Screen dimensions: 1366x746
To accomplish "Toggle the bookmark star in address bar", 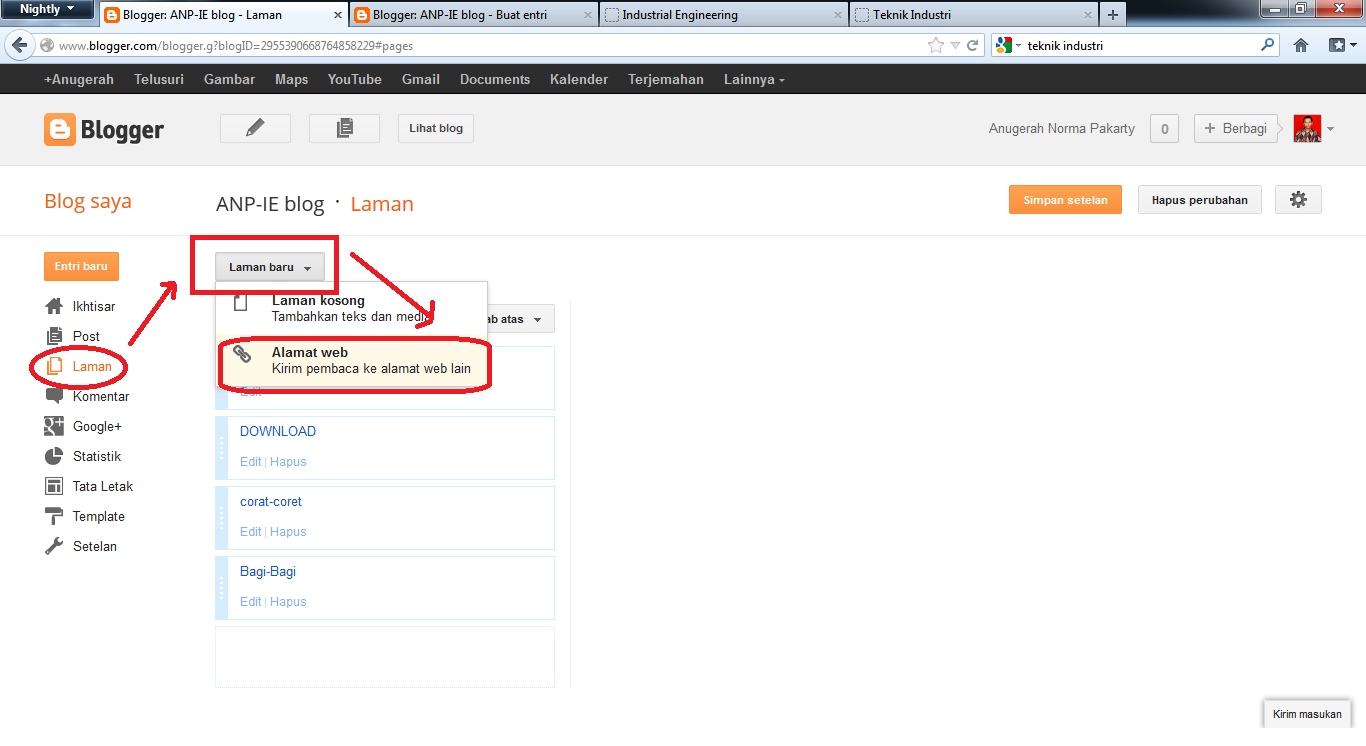I will [935, 45].
